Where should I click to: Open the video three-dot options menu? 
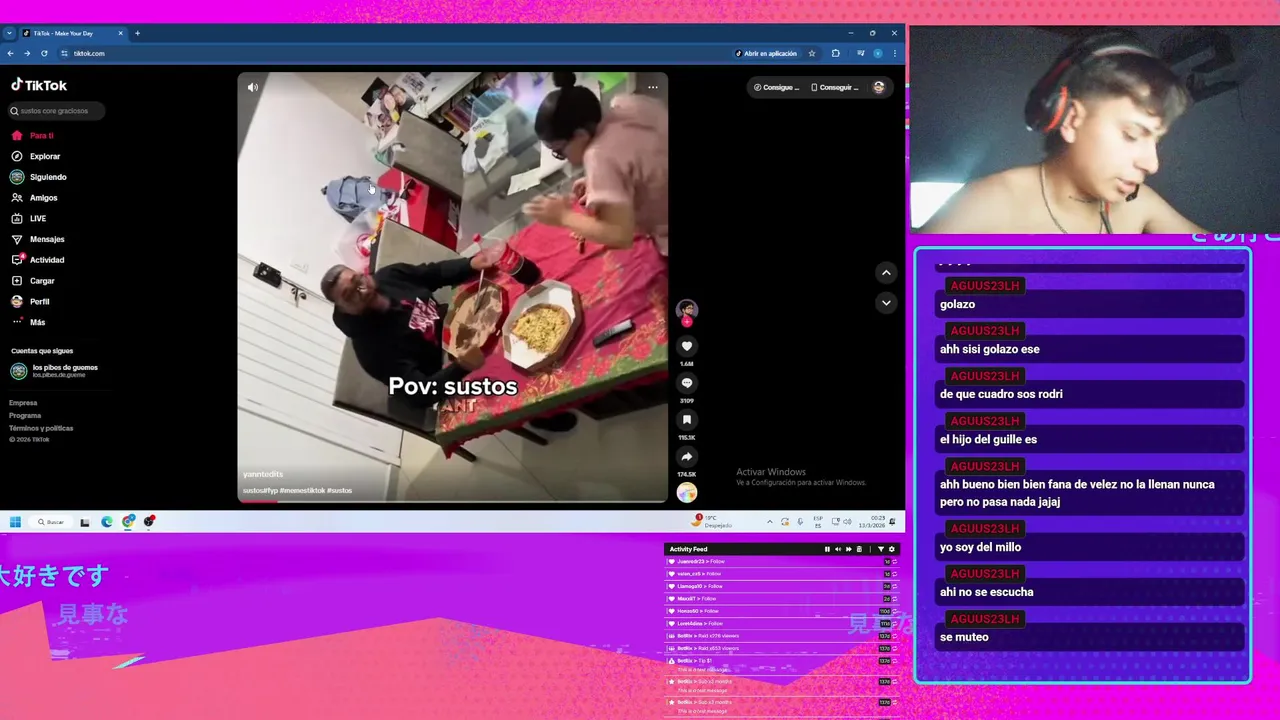click(653, 87)
